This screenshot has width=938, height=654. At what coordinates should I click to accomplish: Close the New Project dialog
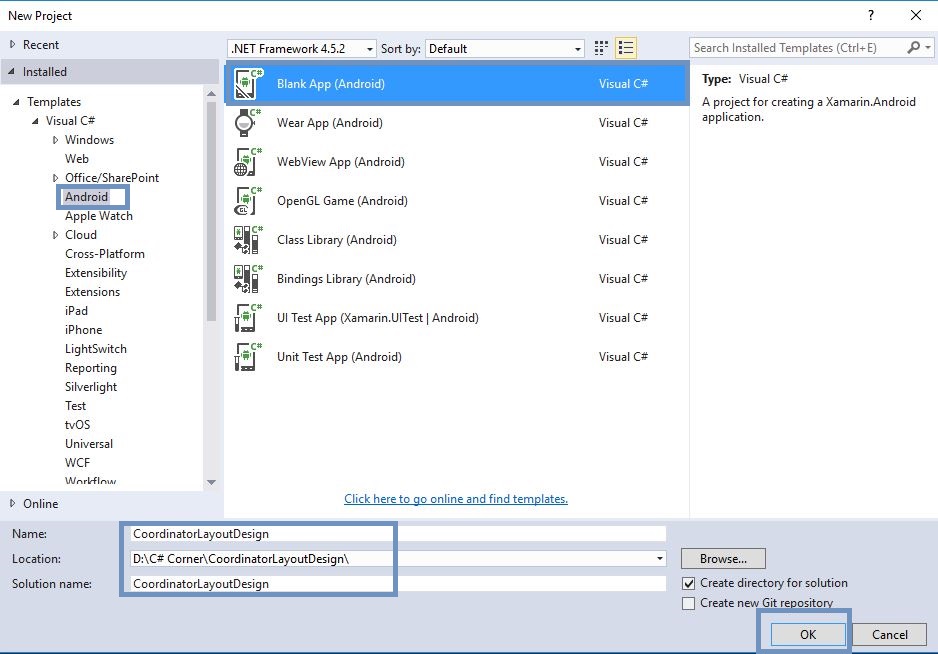916,16
